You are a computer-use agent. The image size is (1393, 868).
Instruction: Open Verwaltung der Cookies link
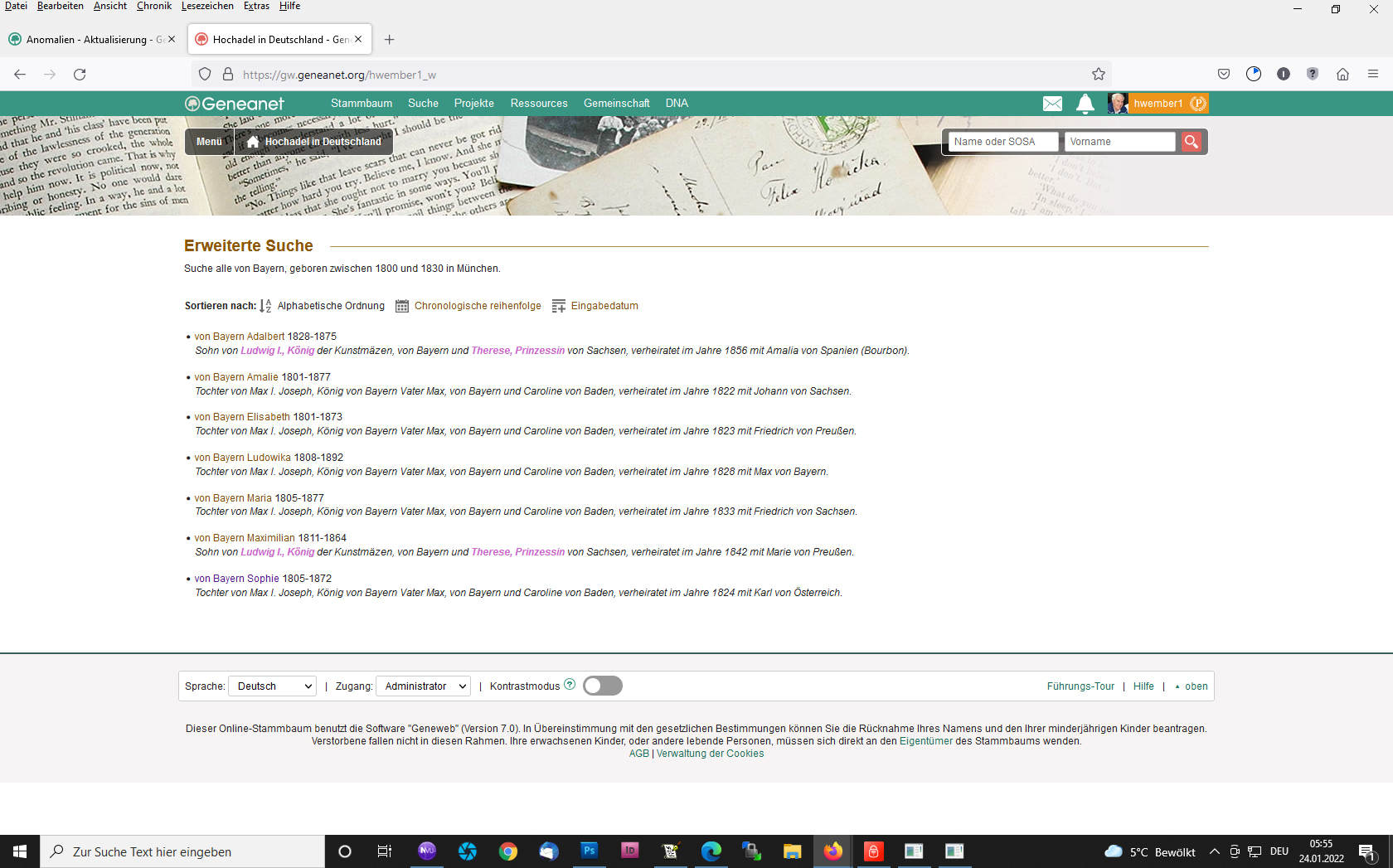[711, 754]
